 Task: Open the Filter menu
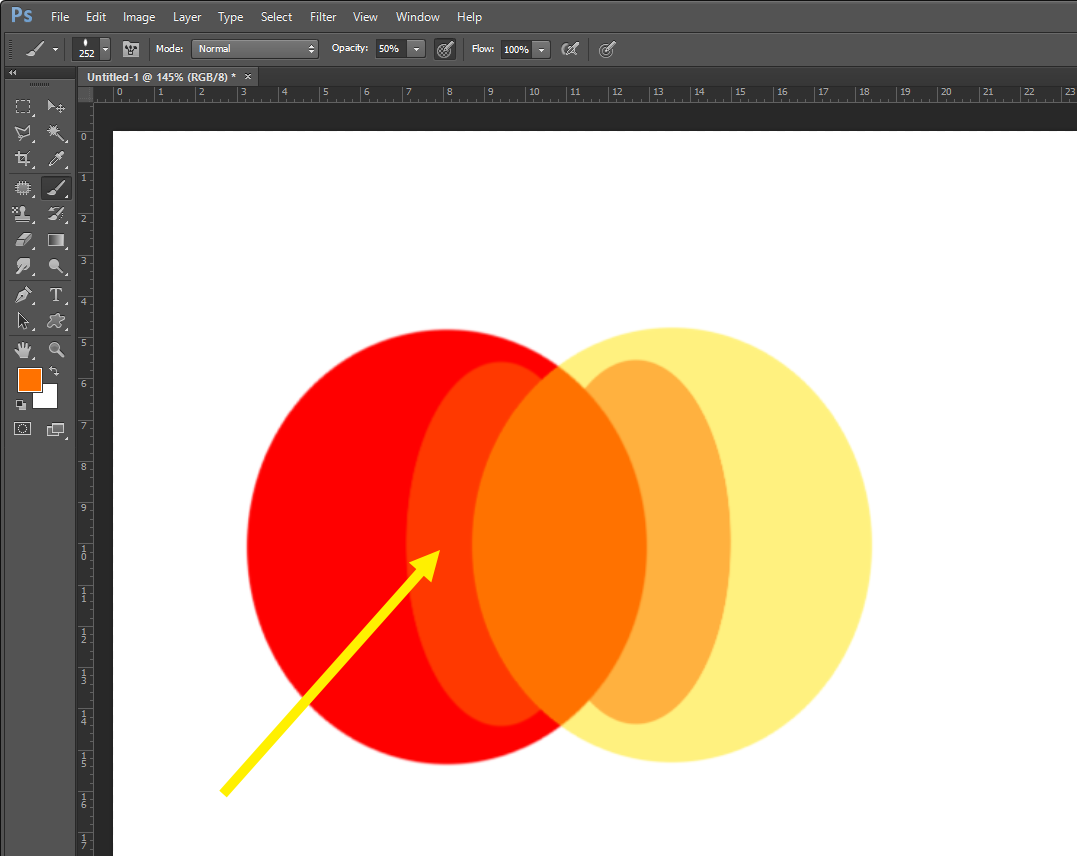(x=323, y=16)
